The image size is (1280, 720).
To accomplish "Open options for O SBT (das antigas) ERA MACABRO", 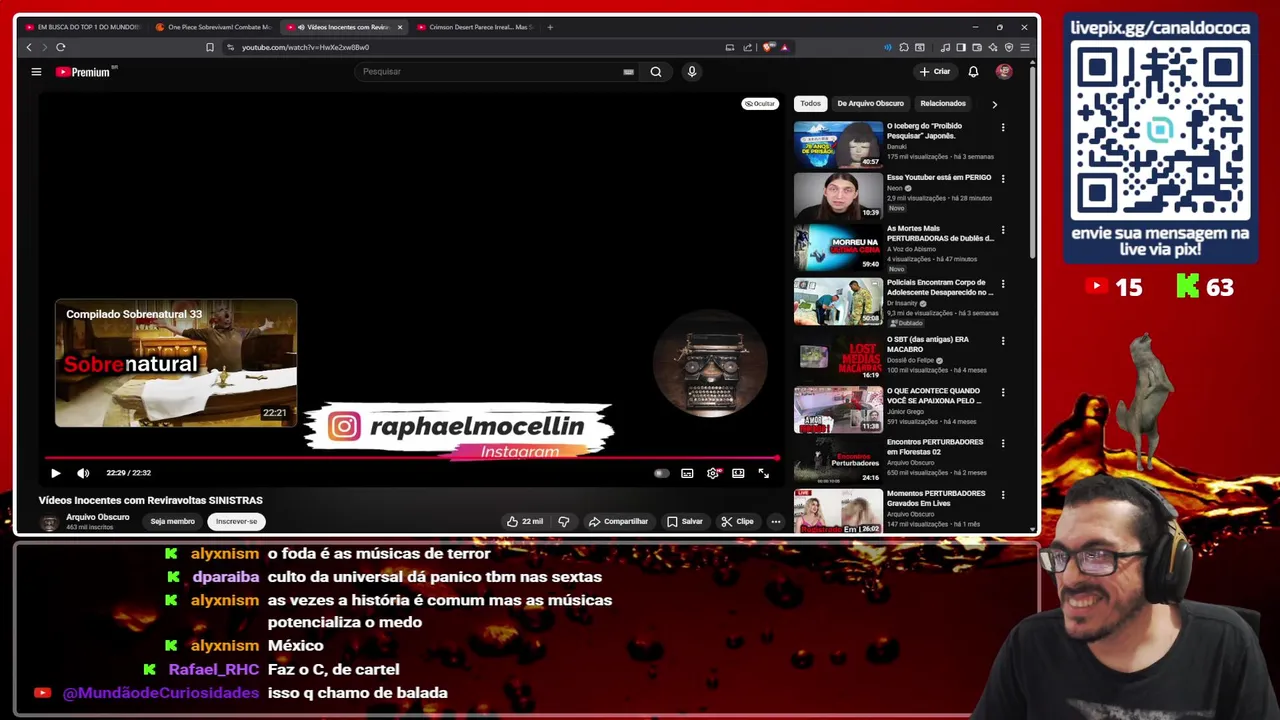I will (x=1003, y=341).
